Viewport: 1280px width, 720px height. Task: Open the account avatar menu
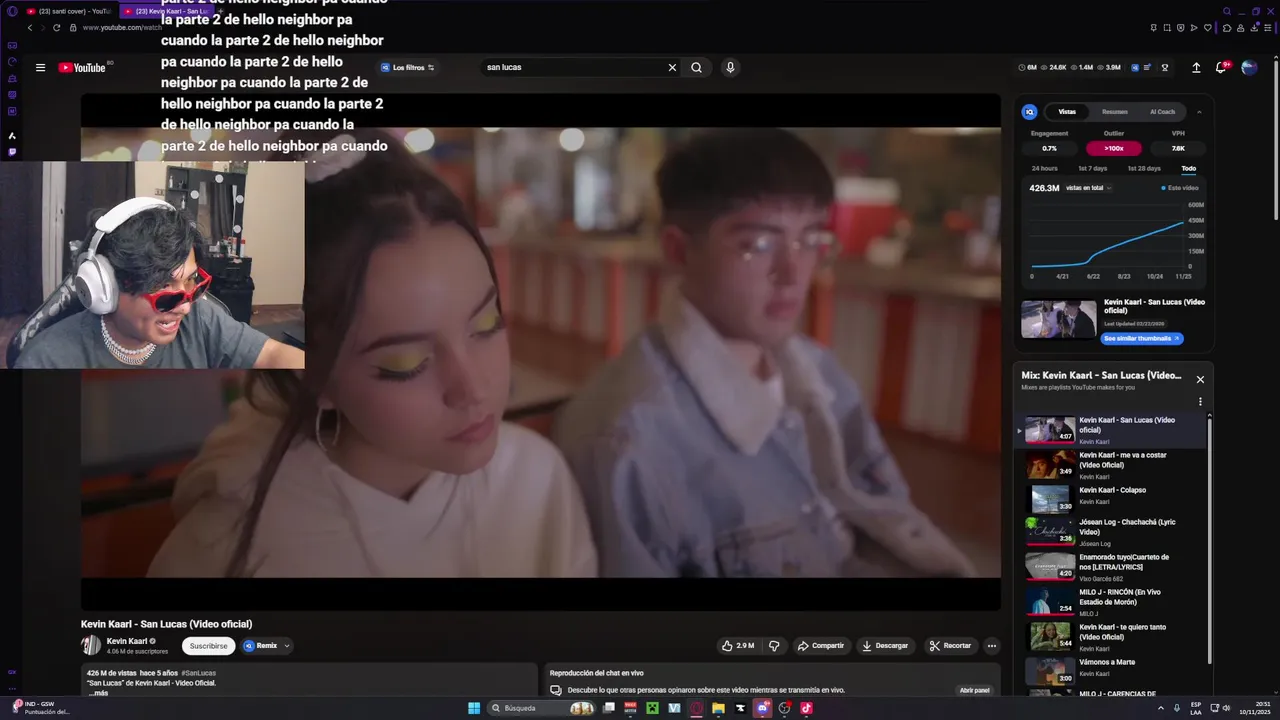tap(1249, 68)
